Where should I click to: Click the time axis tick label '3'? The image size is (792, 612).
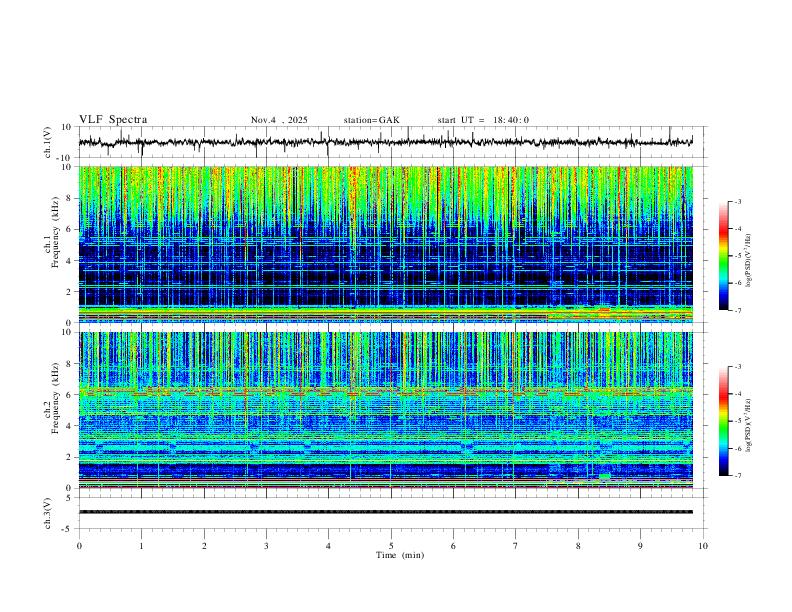(266, 546)
